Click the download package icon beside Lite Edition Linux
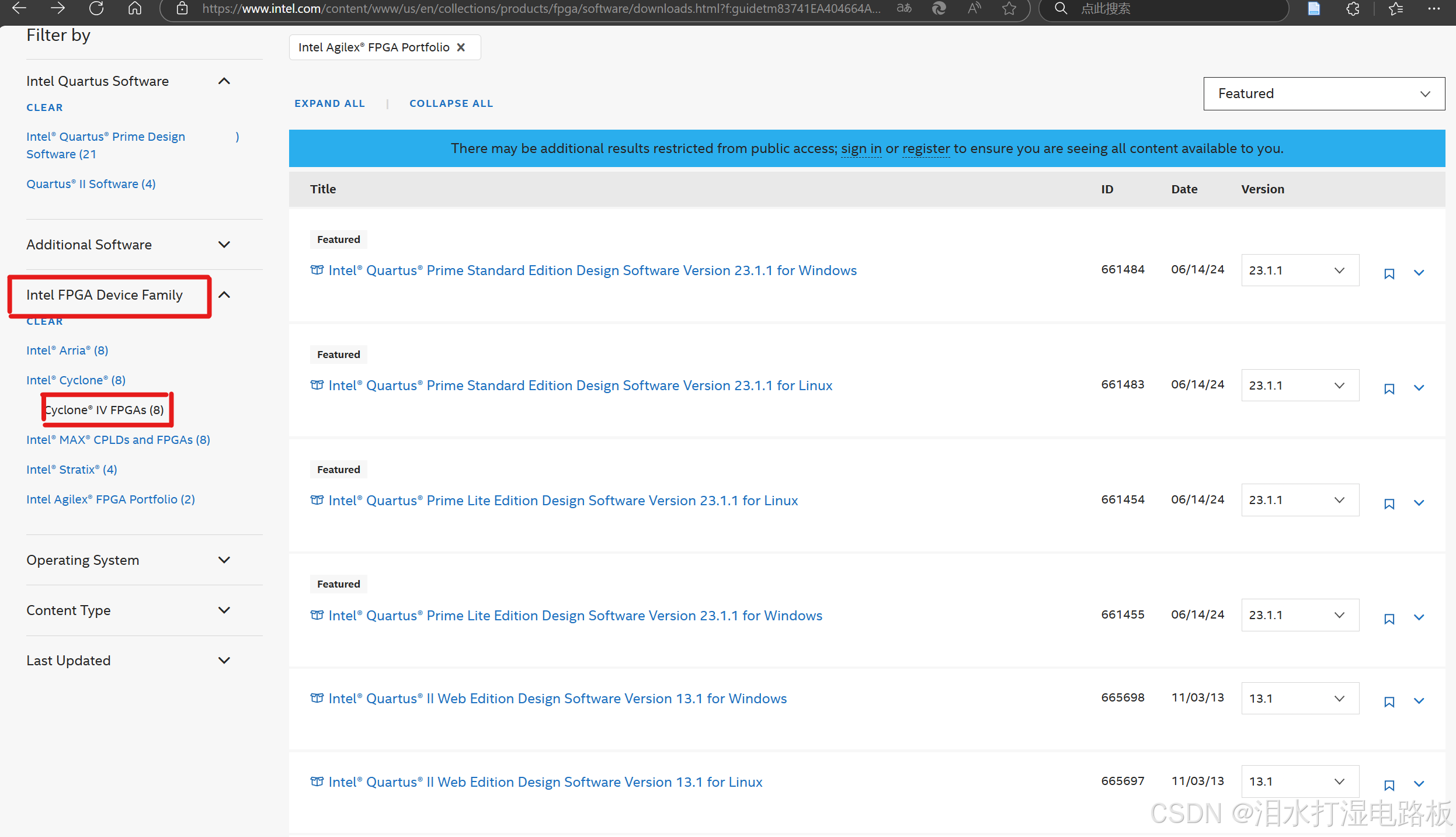 click(317, 500)
